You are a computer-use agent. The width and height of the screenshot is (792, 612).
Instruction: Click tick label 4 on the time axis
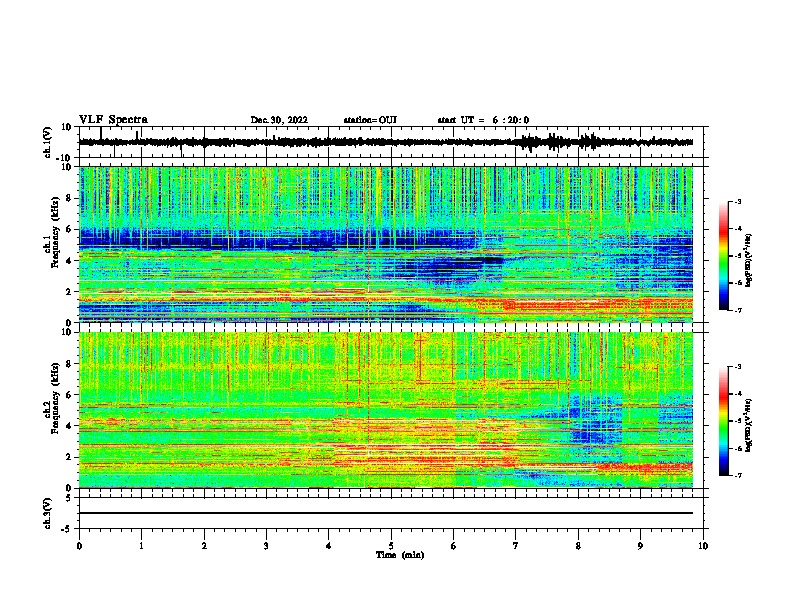point(329,546)
